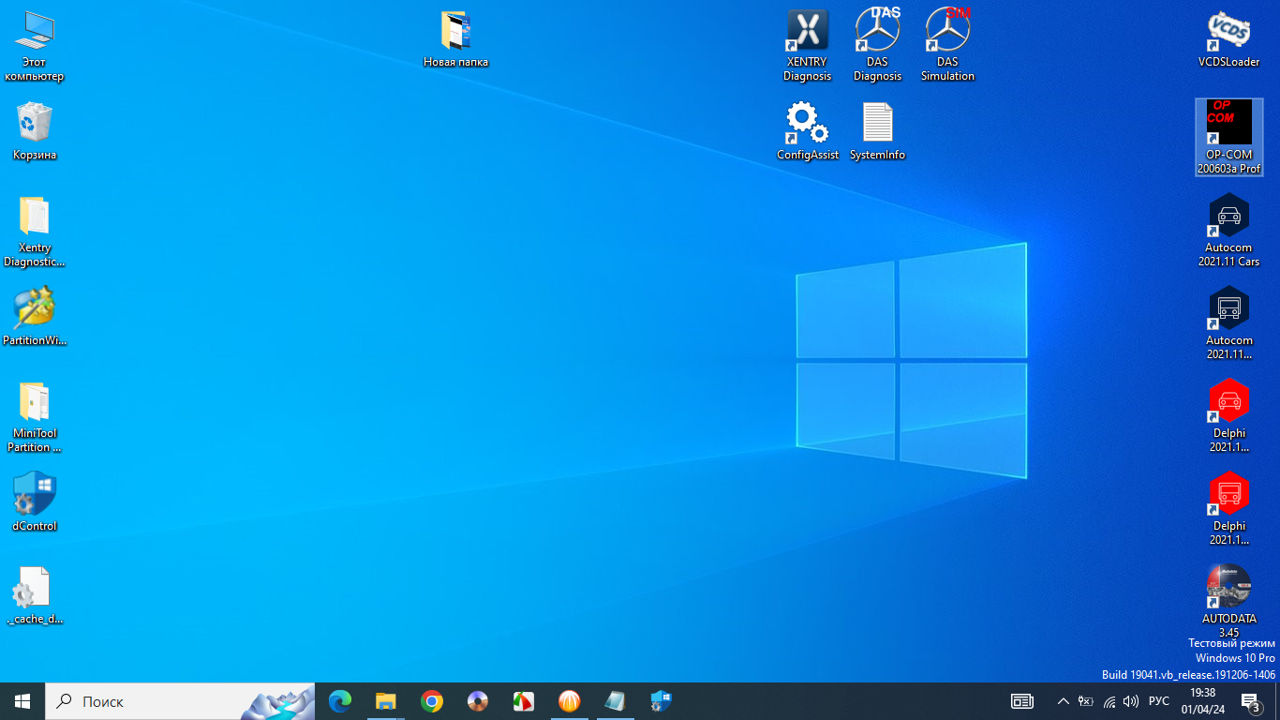Image resolution: width=1280 pixels, height=720 pixels.
Task: Select the 'Новая папка' folder icon
Action: [x=455, y=39]
